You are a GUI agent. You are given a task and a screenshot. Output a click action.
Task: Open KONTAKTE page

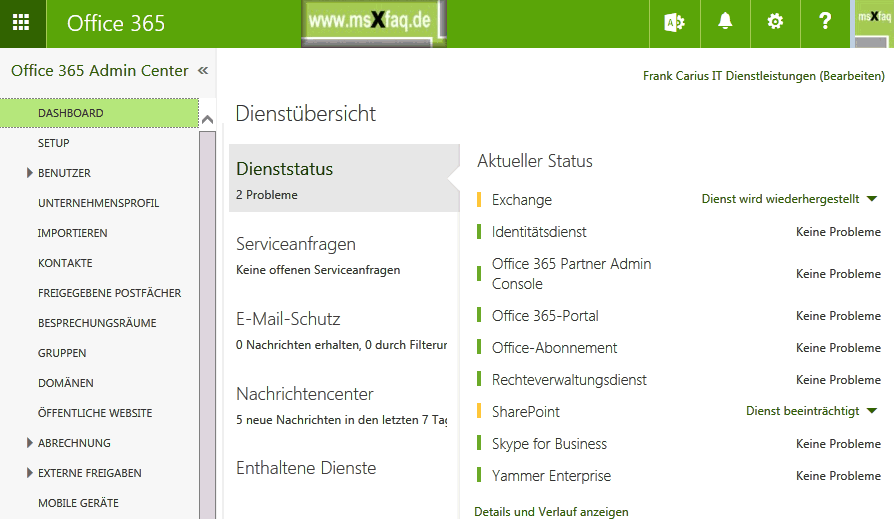65,263
